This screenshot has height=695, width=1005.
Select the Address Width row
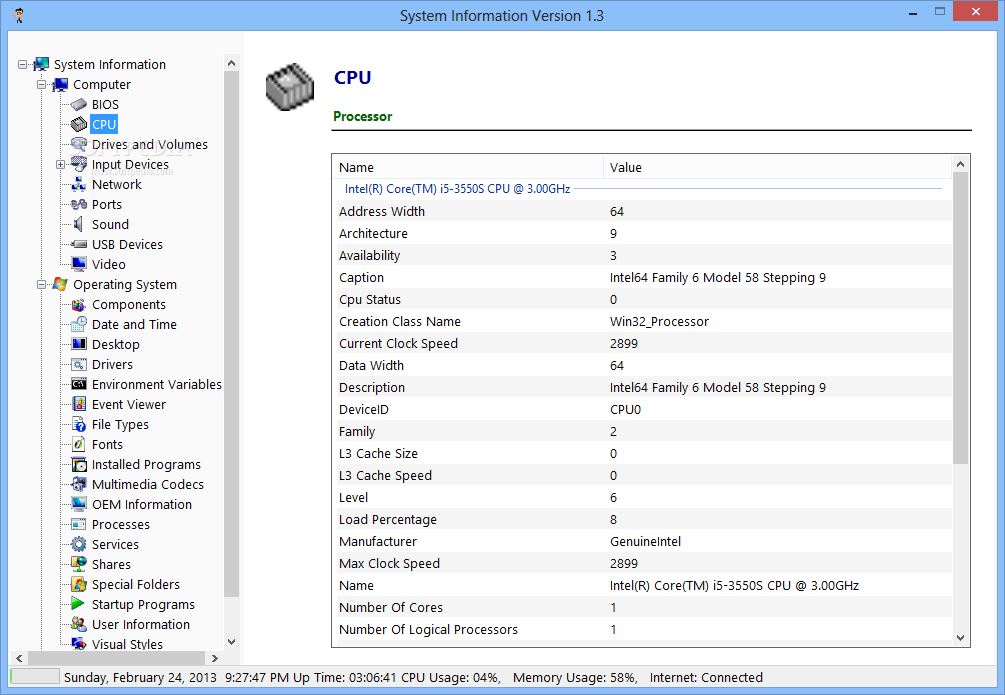point(642,212)
